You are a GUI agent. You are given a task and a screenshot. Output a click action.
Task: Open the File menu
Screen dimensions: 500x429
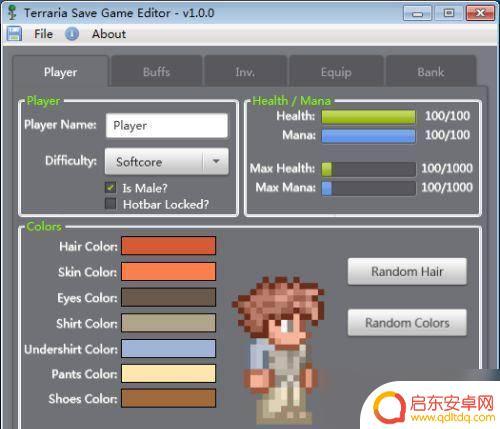[x=43, y=34]
